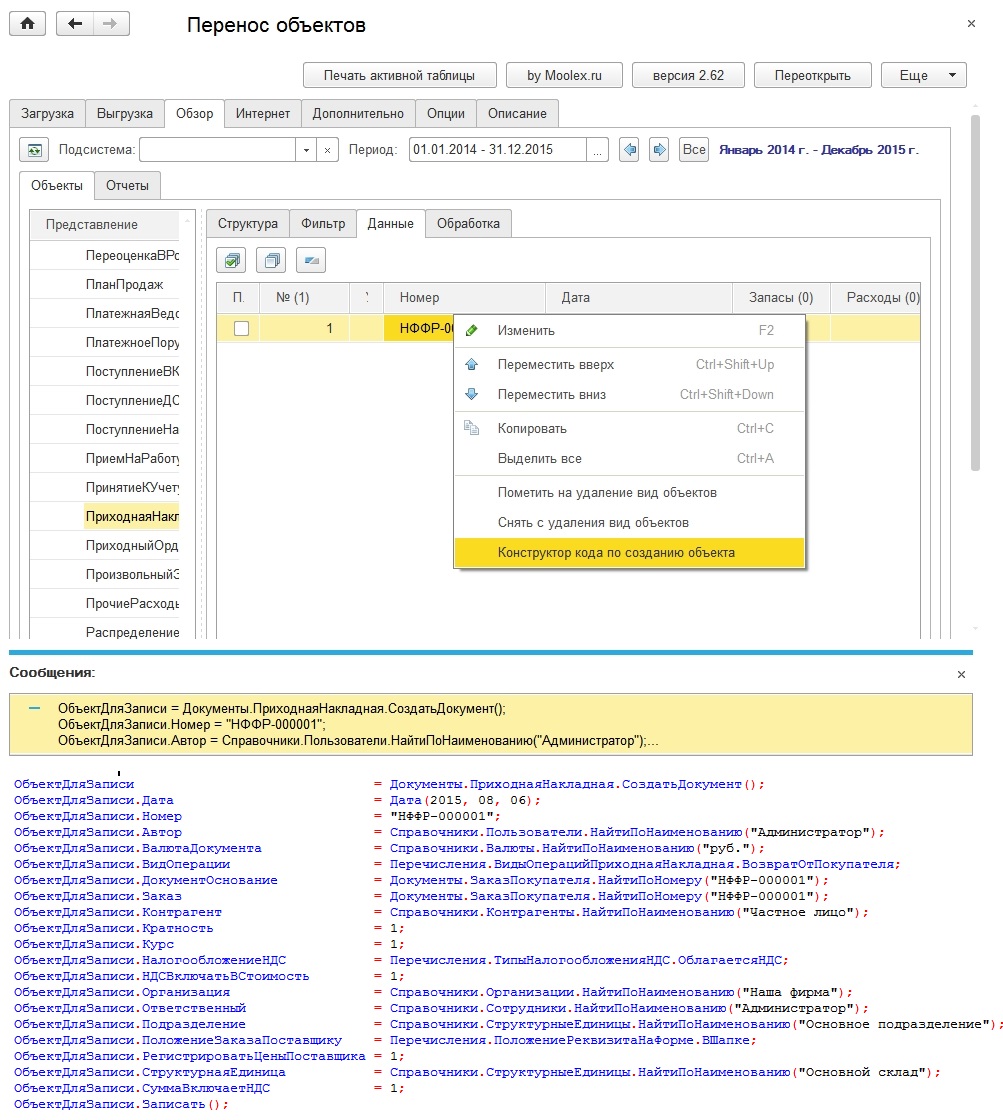Open the Структура tab
Image resolution: width=1003 pixels, height=1120 pixels.
click(248, 224)
